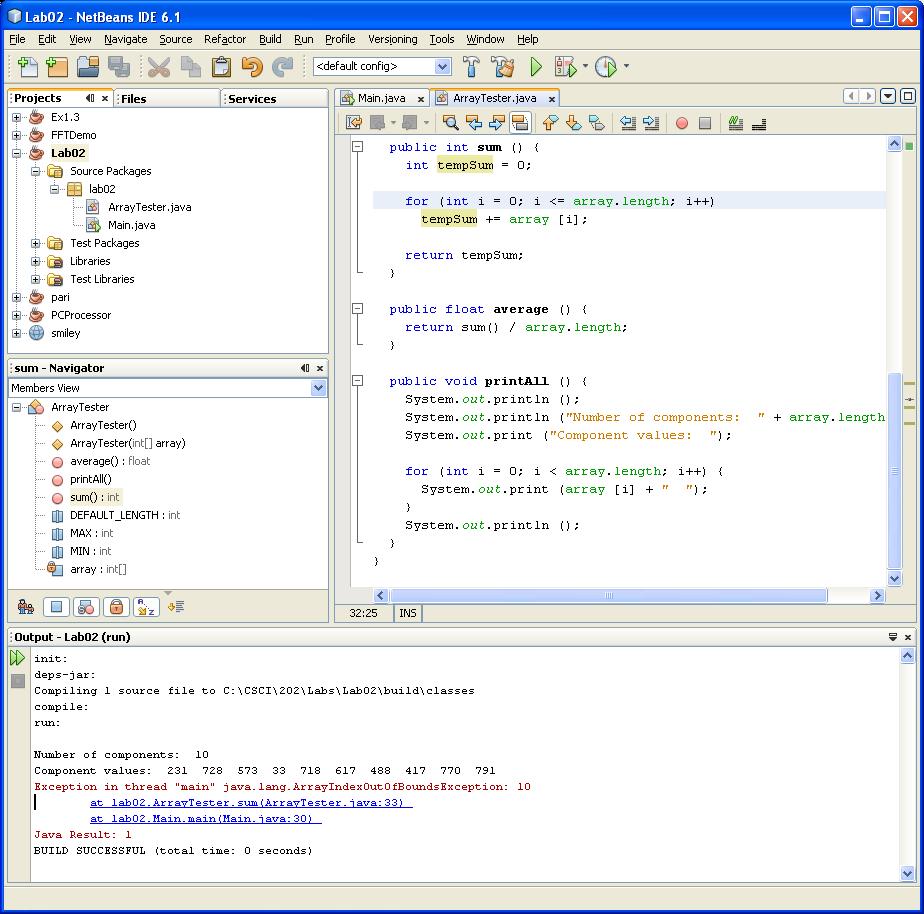
Task: Toggle Show Fields filter in Navigator bottom bar
Action: coord(57,606)
